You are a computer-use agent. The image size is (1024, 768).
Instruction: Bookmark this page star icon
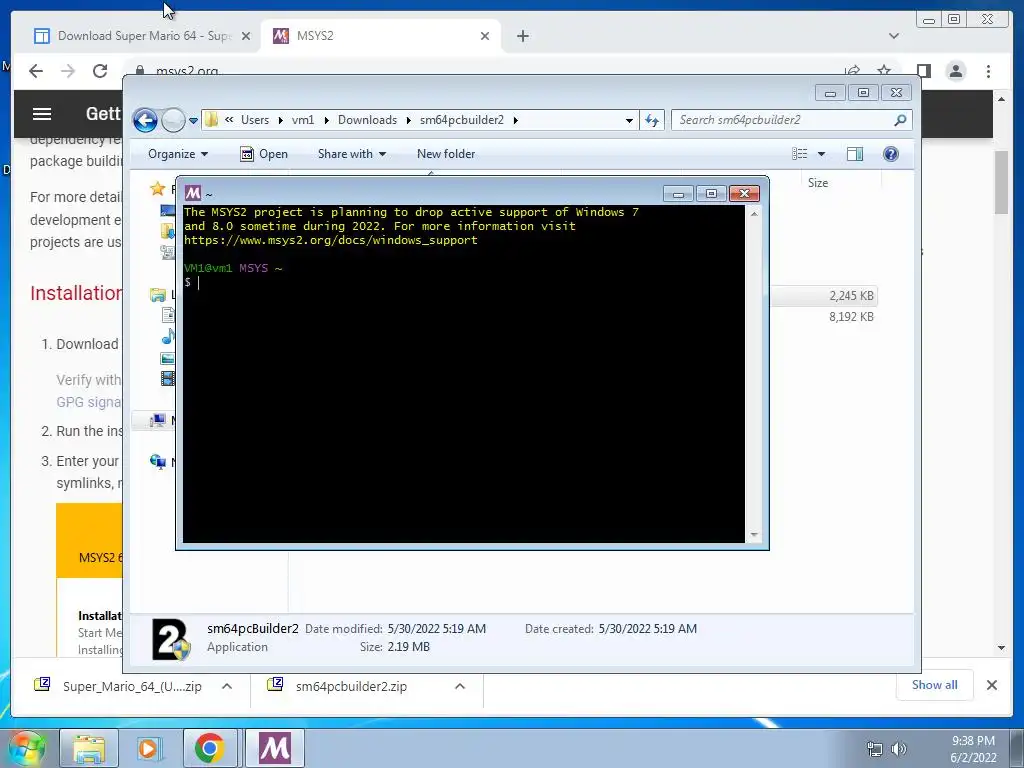tap(884, 70)
